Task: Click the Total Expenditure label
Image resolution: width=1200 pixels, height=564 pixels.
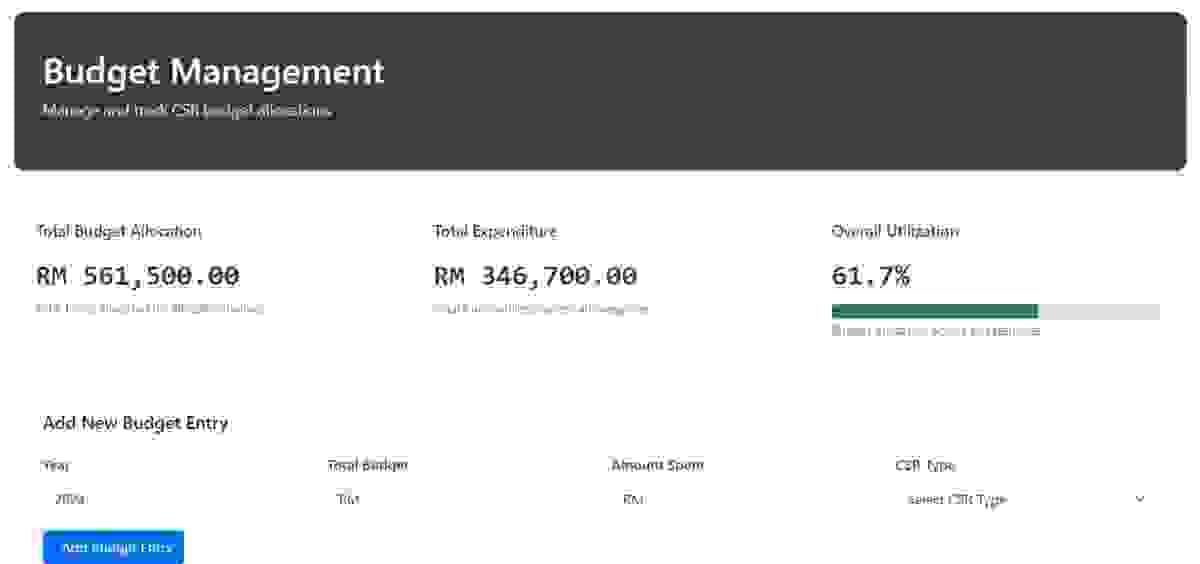Action: [x=495, y=231]
